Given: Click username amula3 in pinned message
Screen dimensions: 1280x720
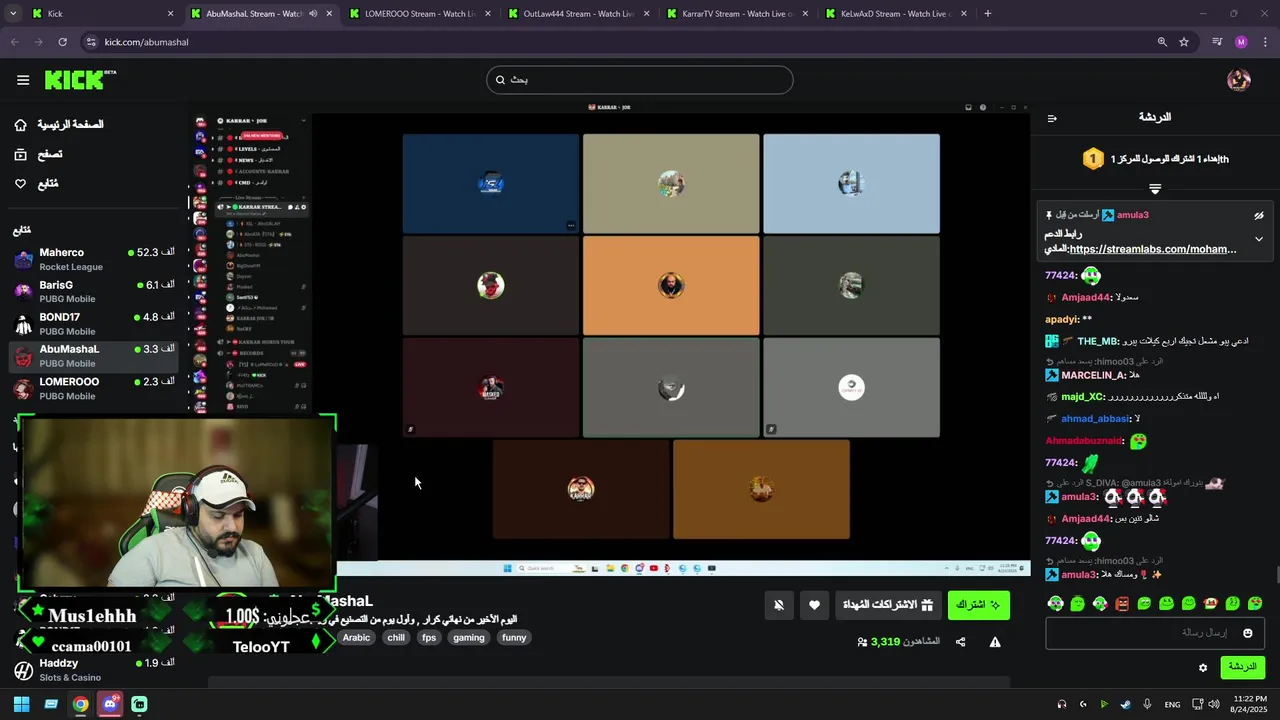Looking at the screenshot, I should pos(1132,215).
